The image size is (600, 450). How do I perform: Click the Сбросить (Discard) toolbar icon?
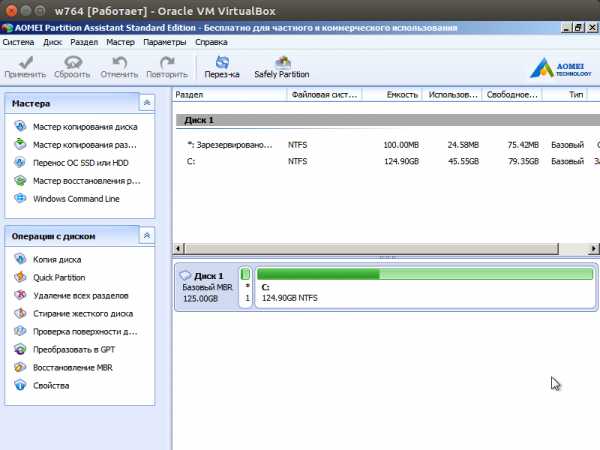pos(73,62)
